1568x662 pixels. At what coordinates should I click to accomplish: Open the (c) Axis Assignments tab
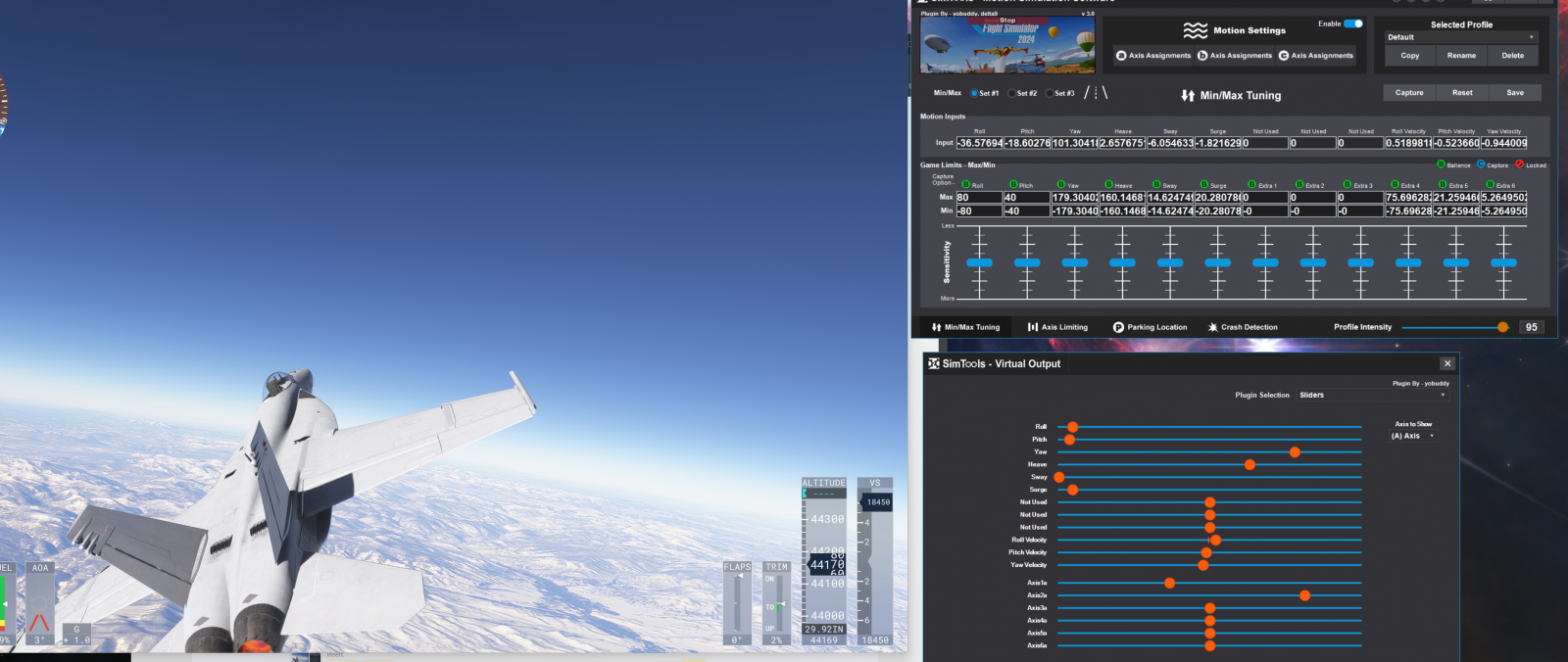1316,56
